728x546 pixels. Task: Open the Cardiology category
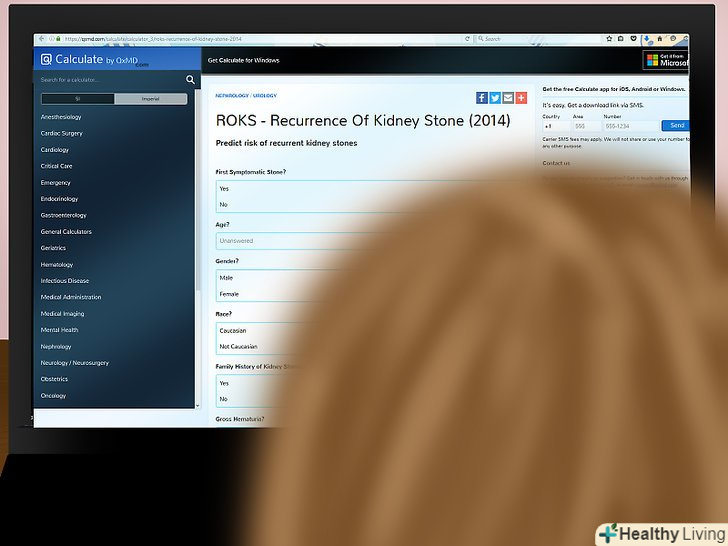click(x=54, y=150)
